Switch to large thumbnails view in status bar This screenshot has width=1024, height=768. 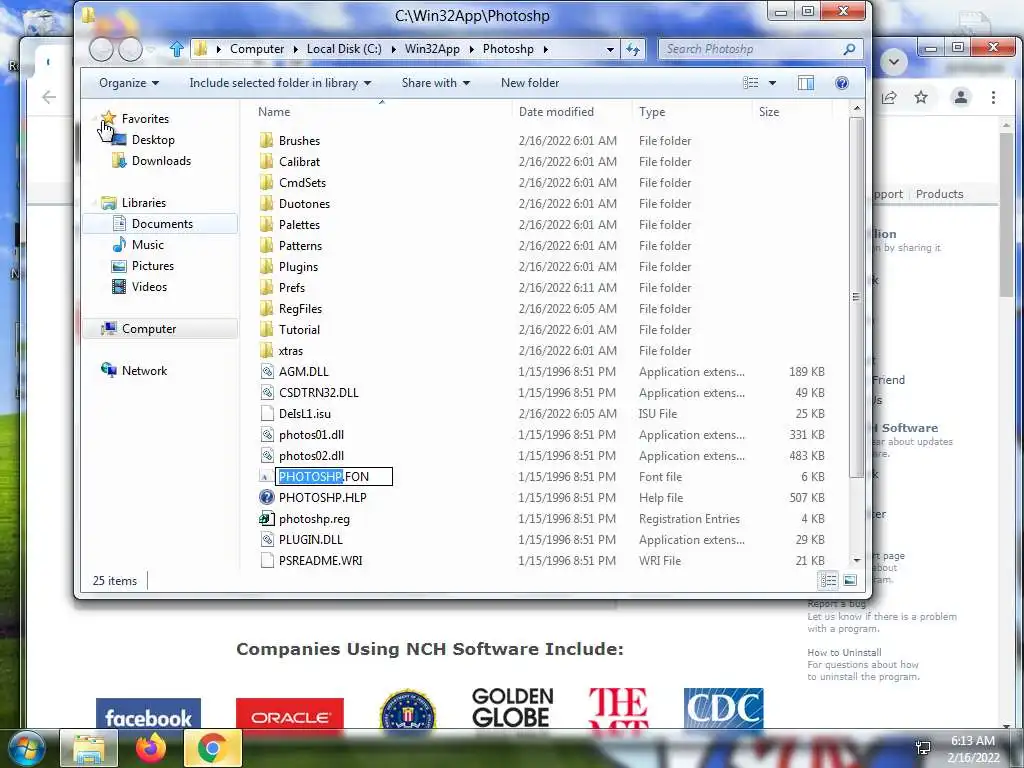tap(850, 580)
